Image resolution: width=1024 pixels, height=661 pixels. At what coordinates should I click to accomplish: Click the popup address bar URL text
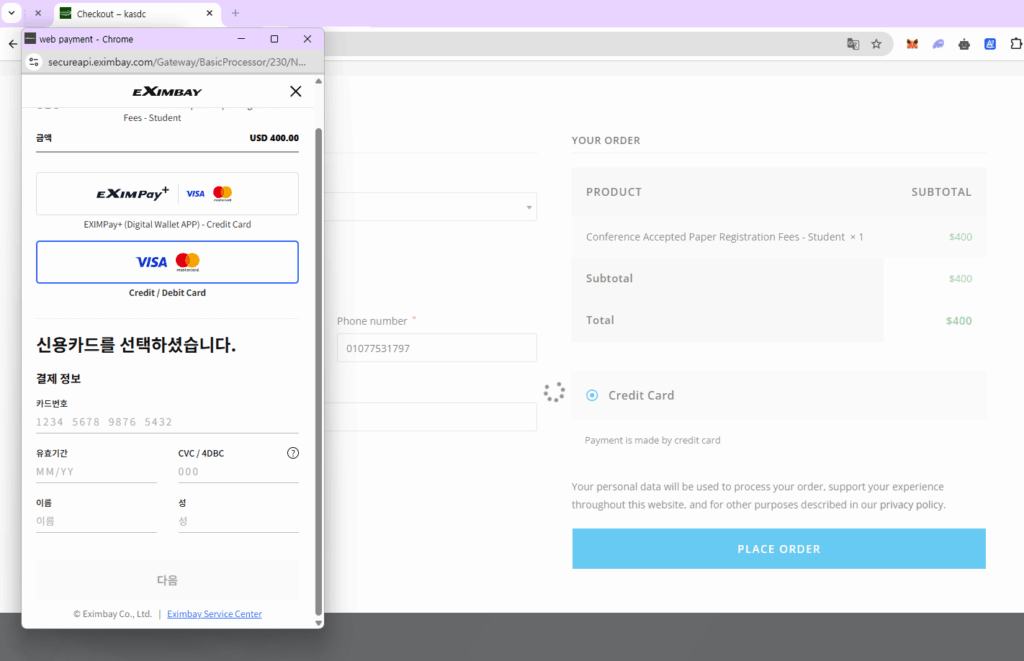pos(176,62)
